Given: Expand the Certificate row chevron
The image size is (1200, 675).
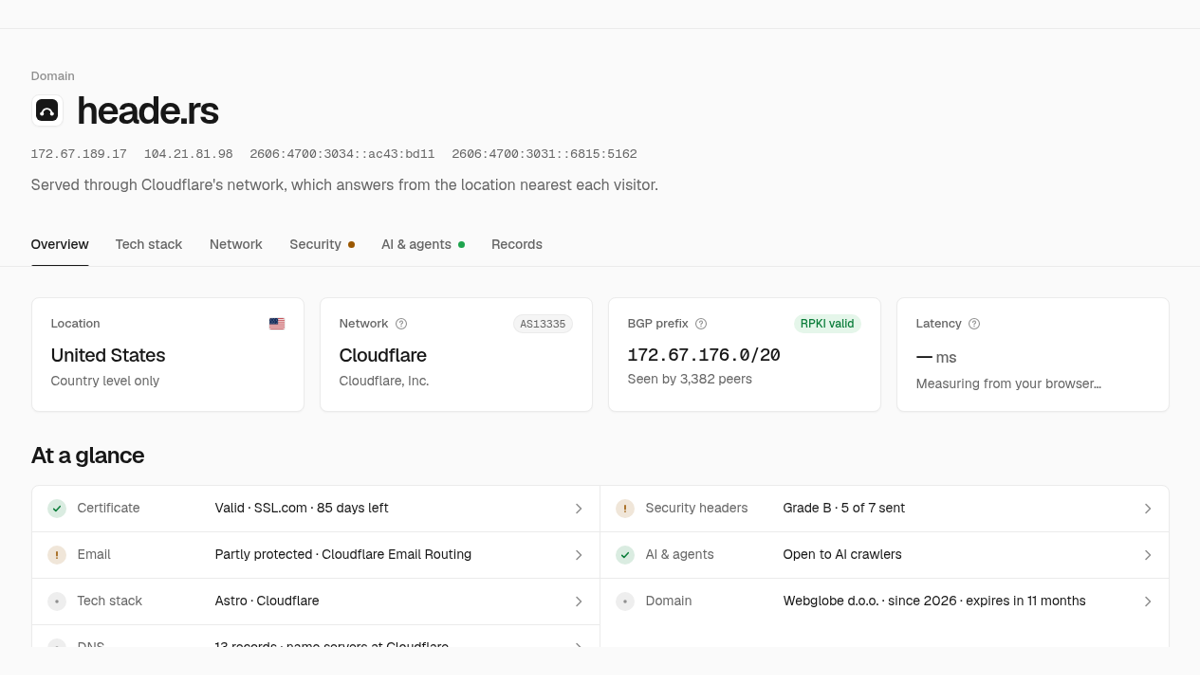Looking at the screenshot, I should click(x=579, y=509).
